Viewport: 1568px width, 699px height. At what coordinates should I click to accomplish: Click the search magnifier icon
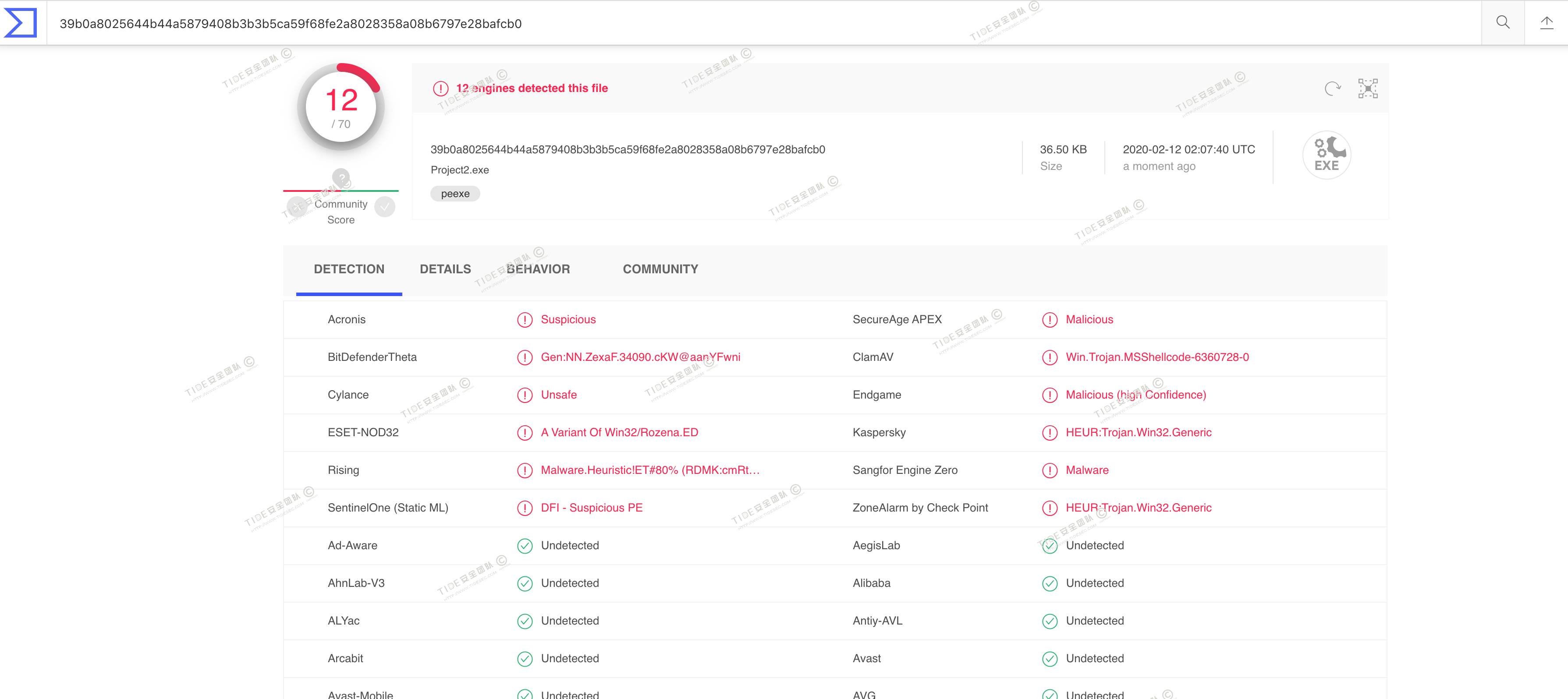(x=1502, y=22)
